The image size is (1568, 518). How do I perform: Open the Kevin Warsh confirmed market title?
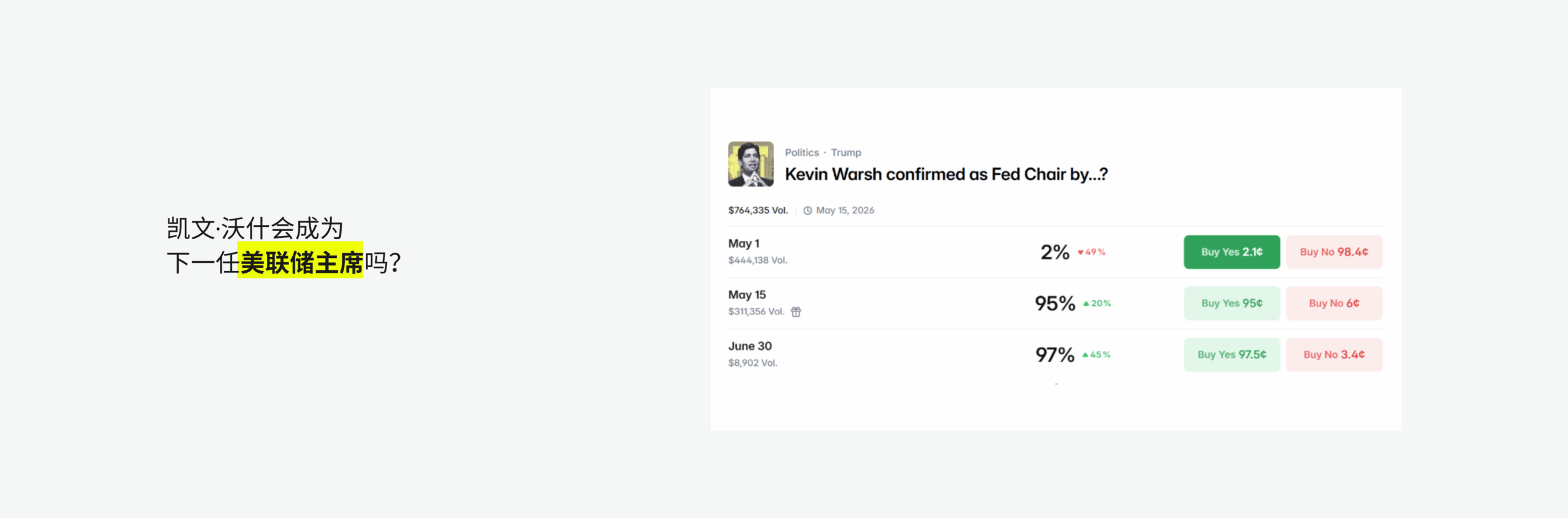(946, 175)
